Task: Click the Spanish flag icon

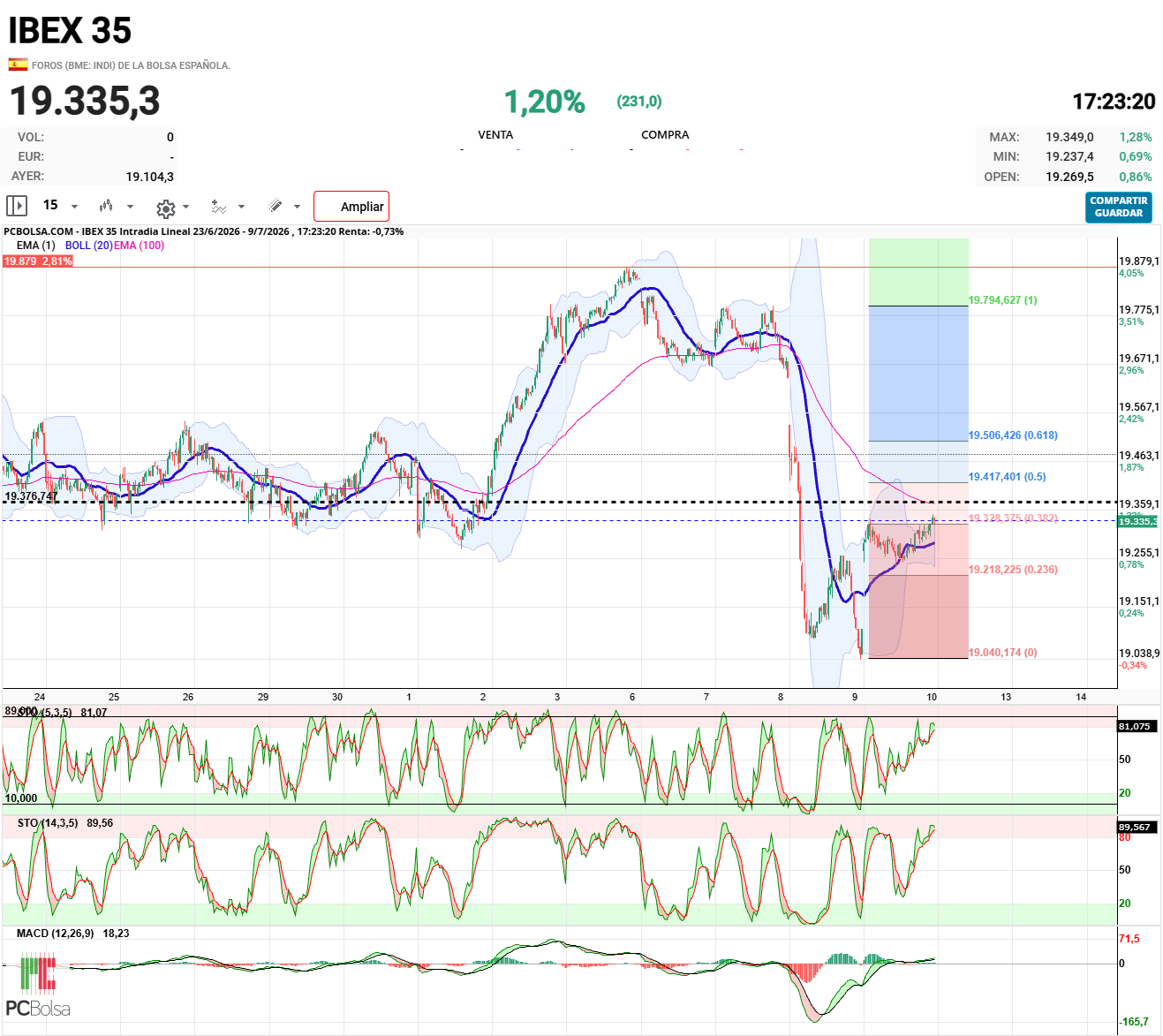Action: pyautogui.click(x=18, y=64)
